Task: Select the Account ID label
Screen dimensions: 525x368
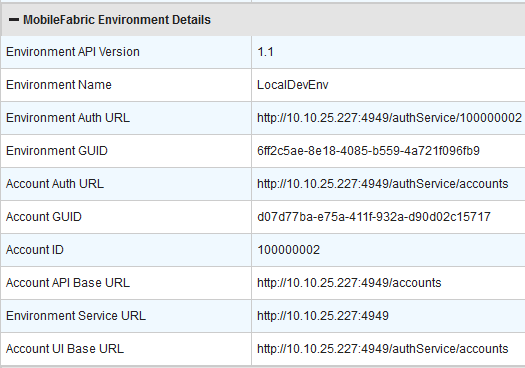Action: [34, 250]
